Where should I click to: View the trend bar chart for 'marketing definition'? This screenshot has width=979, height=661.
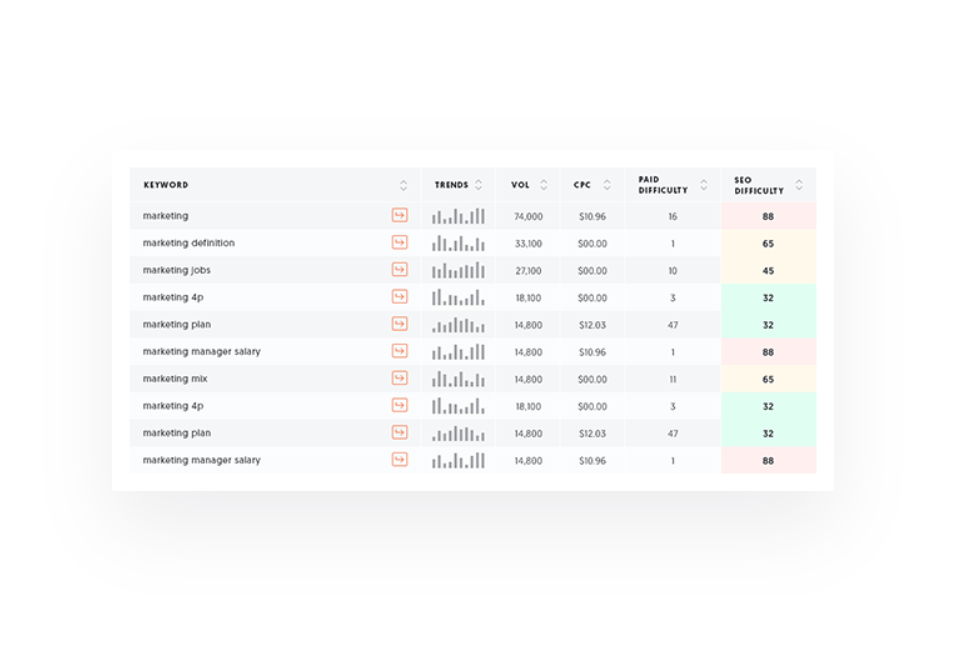458,243
